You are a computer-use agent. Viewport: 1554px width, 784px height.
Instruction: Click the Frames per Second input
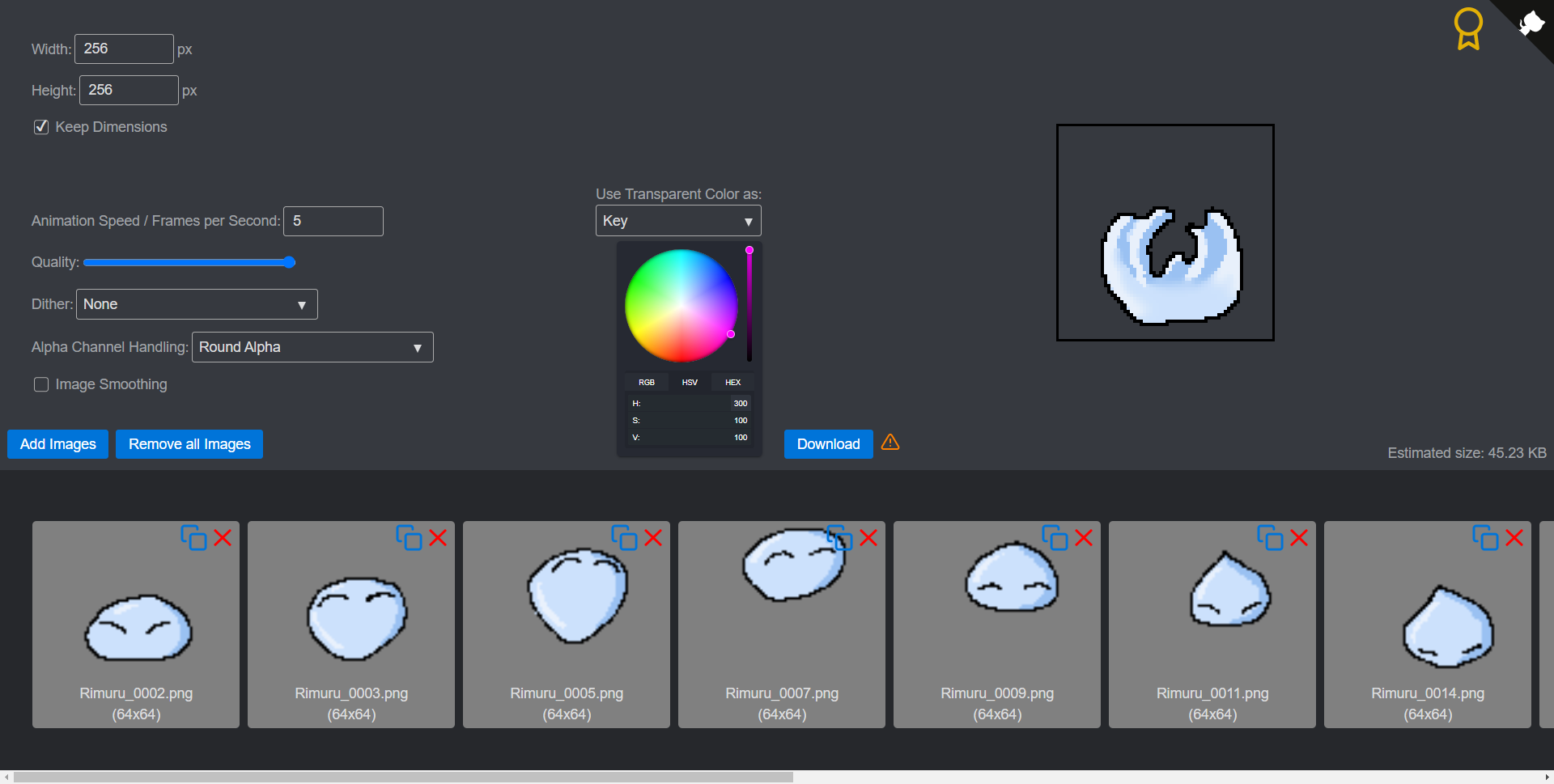pos(333,221)
